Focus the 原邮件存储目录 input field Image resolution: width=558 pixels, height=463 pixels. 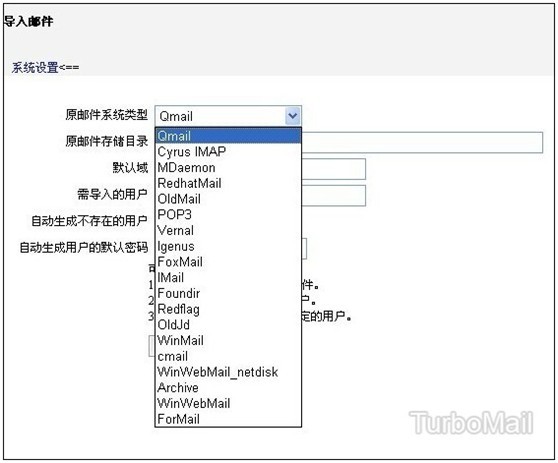click(422, 142)
